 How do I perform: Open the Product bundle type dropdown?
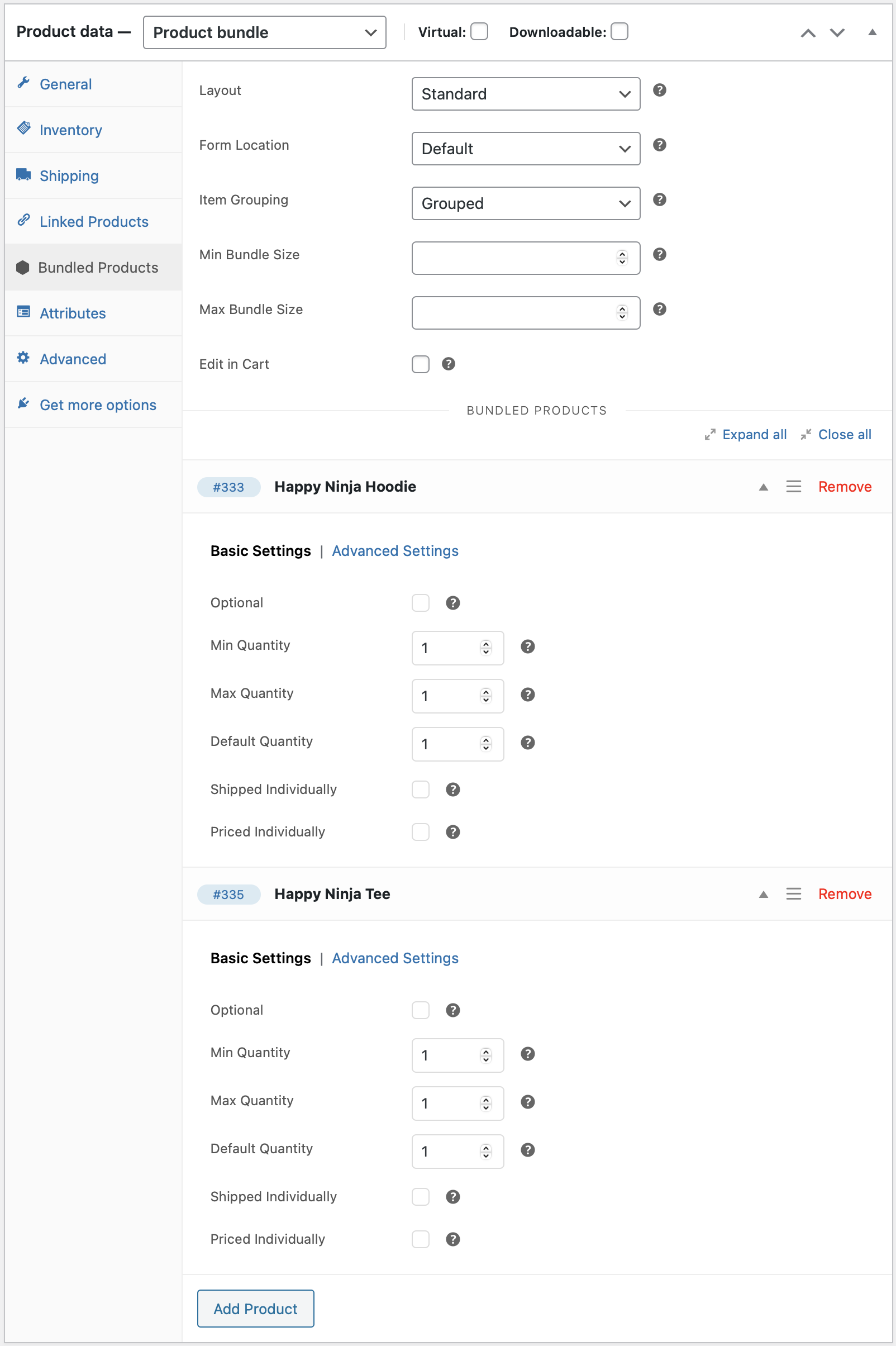point(264,32)
